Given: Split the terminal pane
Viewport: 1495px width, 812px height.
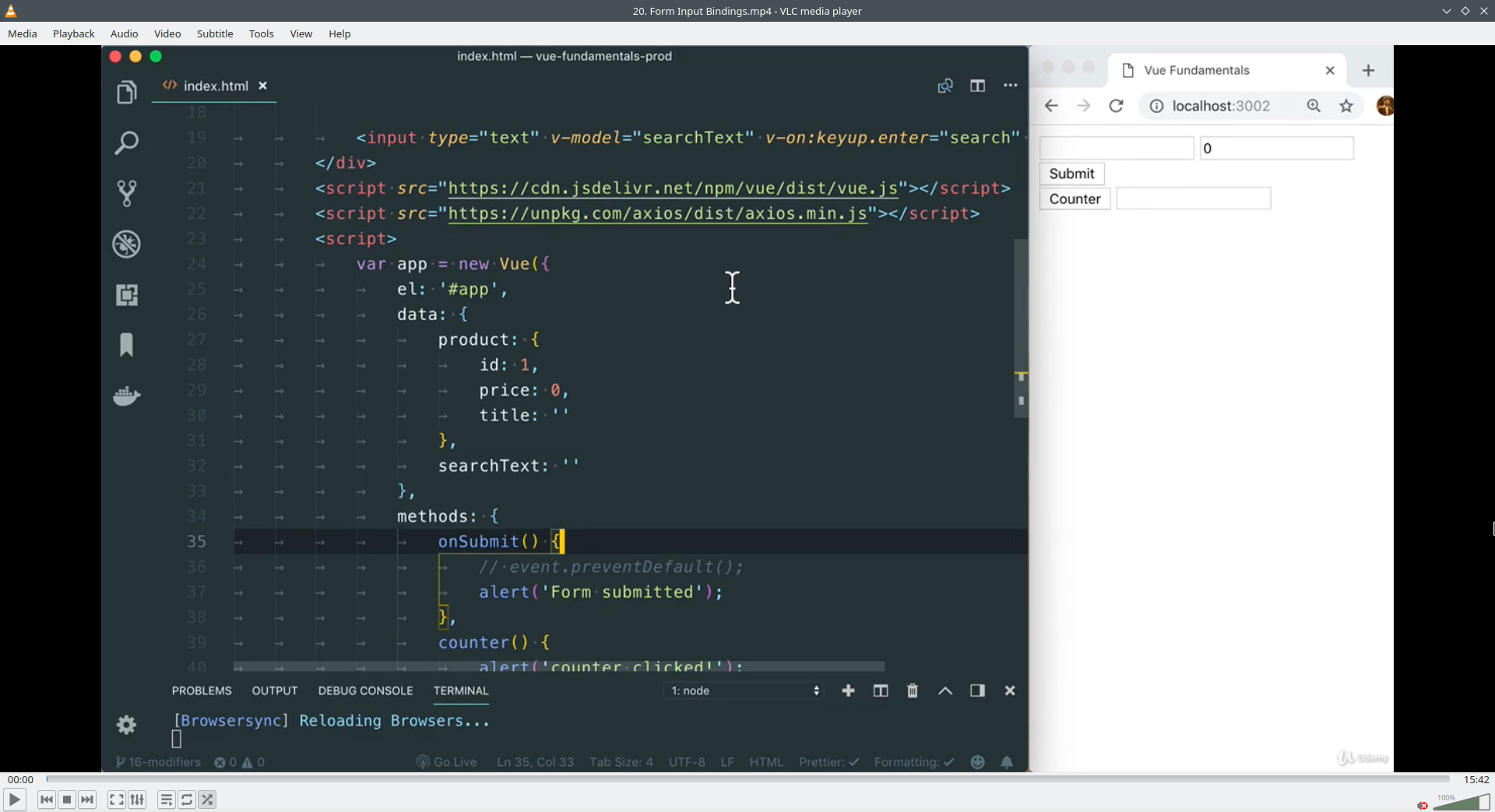Looking at the screenshot, I should click(880, 691).
